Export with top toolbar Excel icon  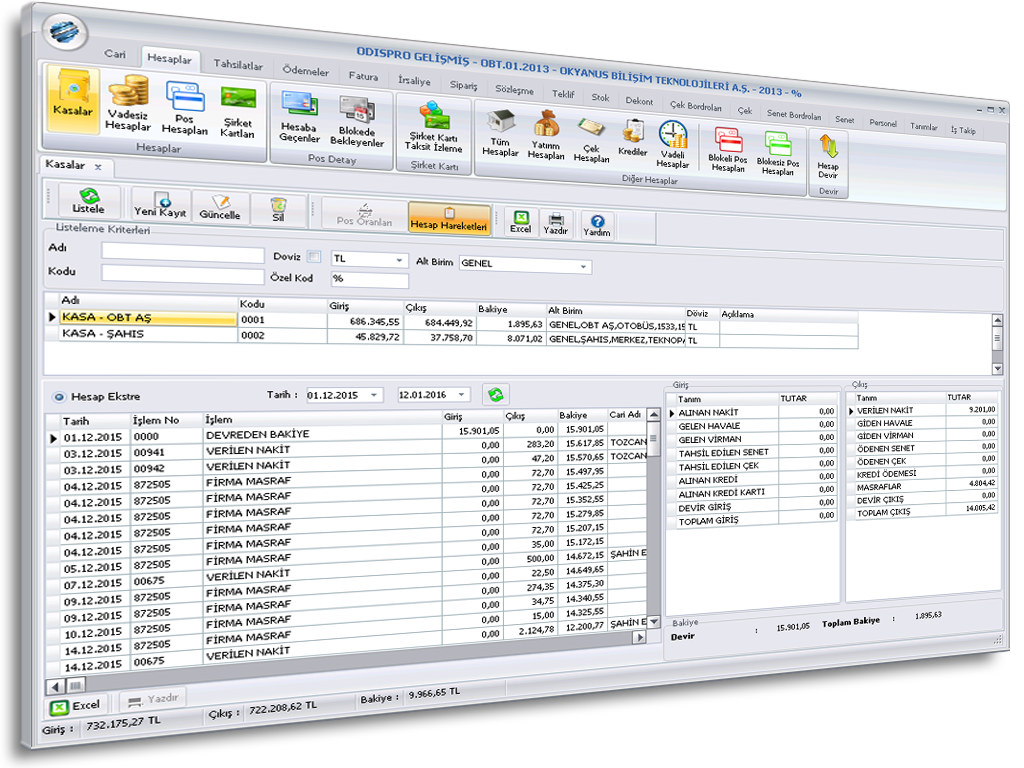[x=520, y=221]
